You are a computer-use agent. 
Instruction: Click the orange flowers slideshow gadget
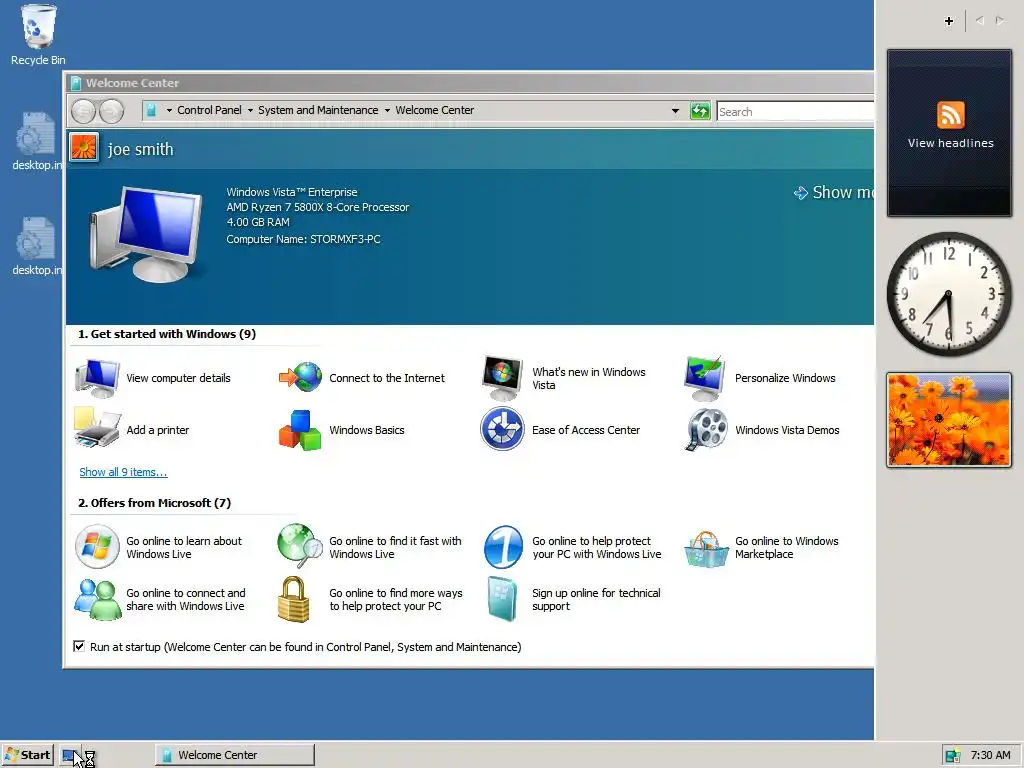tap(949, 420)
